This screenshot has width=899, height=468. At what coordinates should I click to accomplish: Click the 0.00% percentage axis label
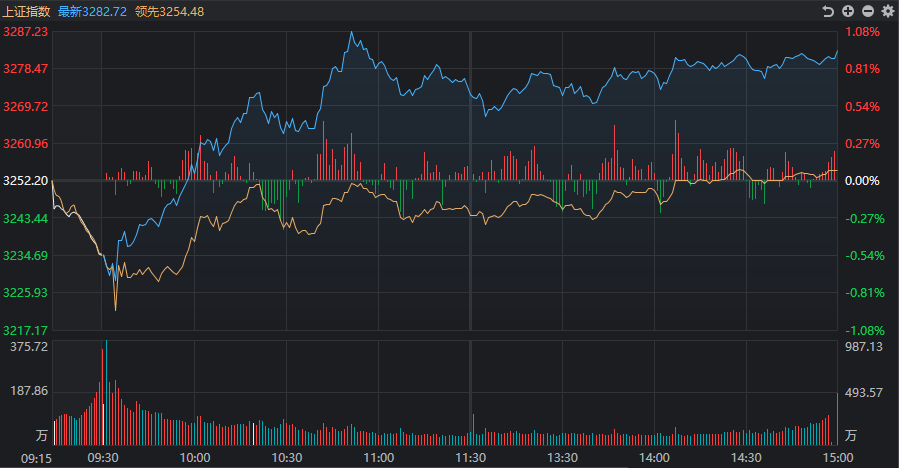pyautogui.click(x=862, y=181)
